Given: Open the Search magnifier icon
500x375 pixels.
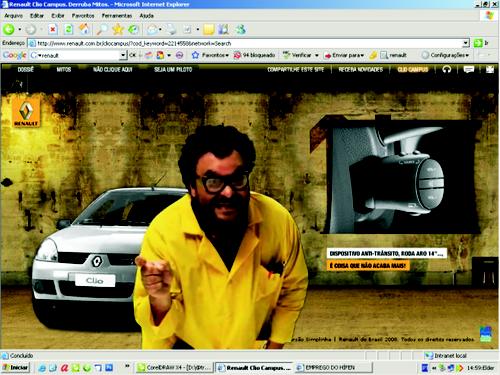Looking at the screenshot, I should [x=102, y=29].
